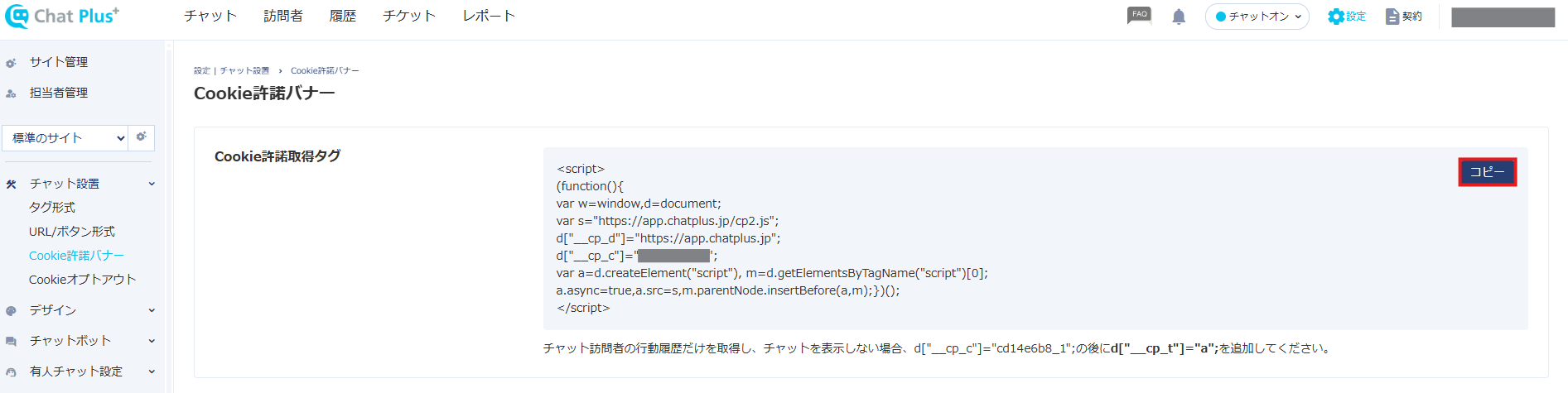Click gear icon beside site selector

(x=142, y=137)
